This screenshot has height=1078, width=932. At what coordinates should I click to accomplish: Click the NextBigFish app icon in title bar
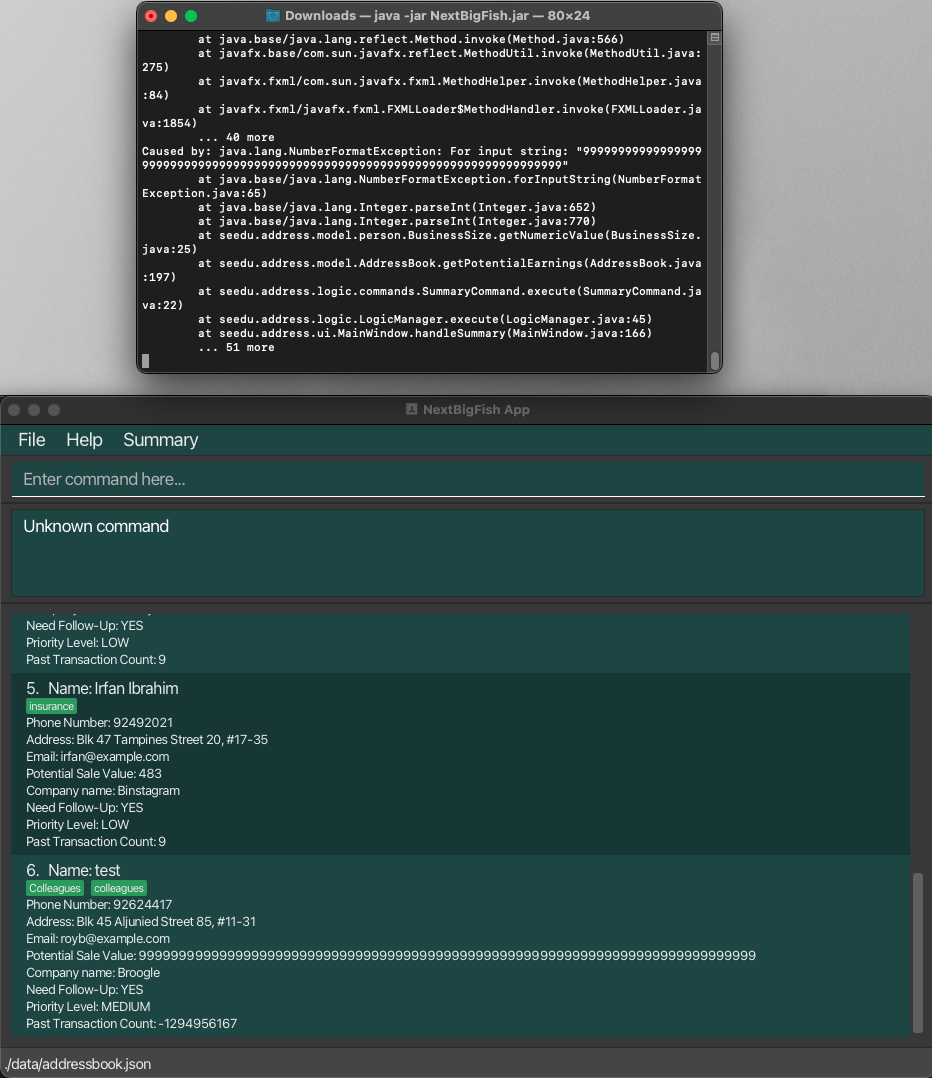pyautogui.click(x=412, y=409)
